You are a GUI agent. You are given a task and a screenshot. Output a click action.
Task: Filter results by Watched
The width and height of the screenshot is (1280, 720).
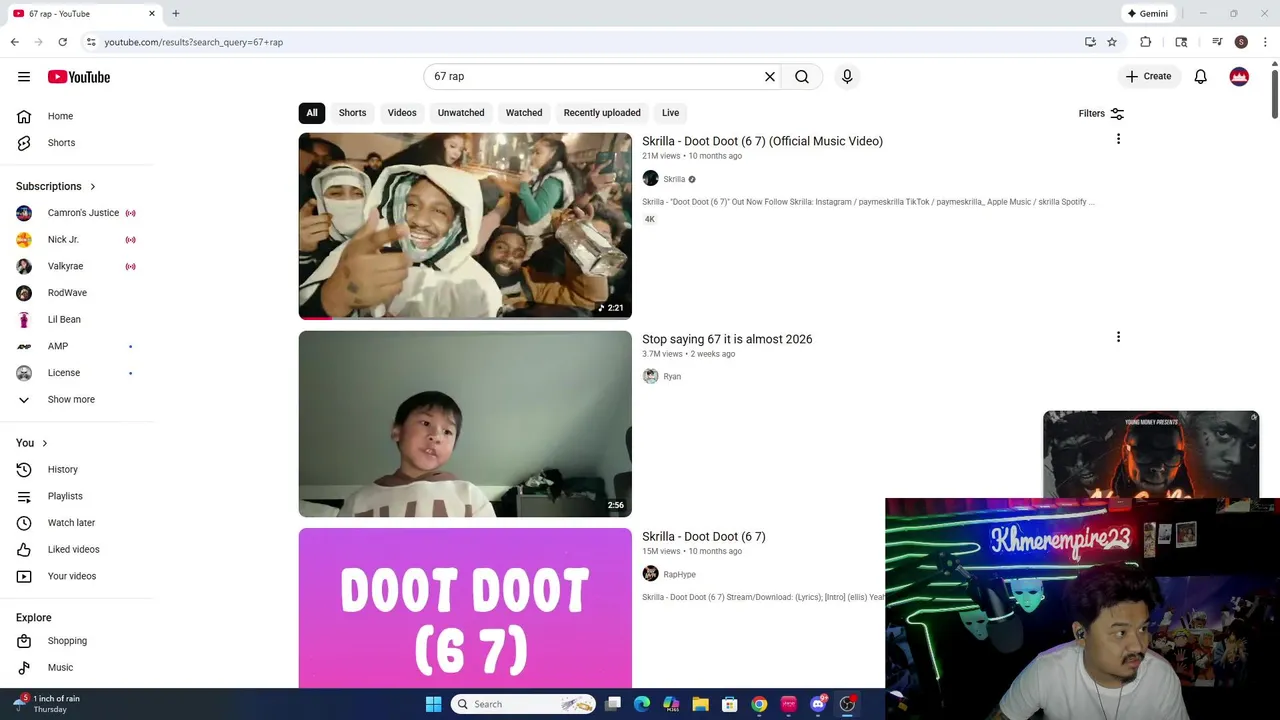(524, 113)
